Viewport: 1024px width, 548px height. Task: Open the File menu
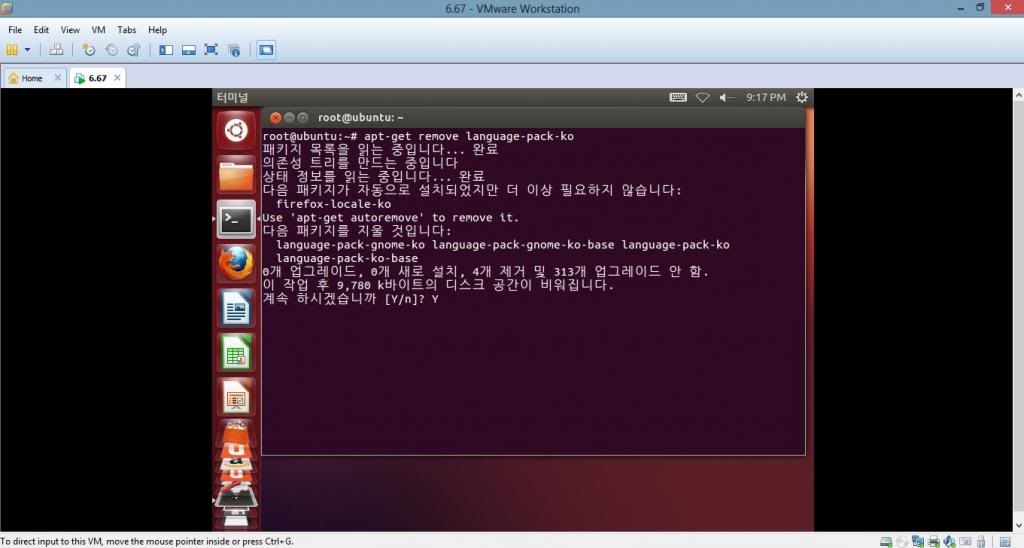(x=15, y=30)
